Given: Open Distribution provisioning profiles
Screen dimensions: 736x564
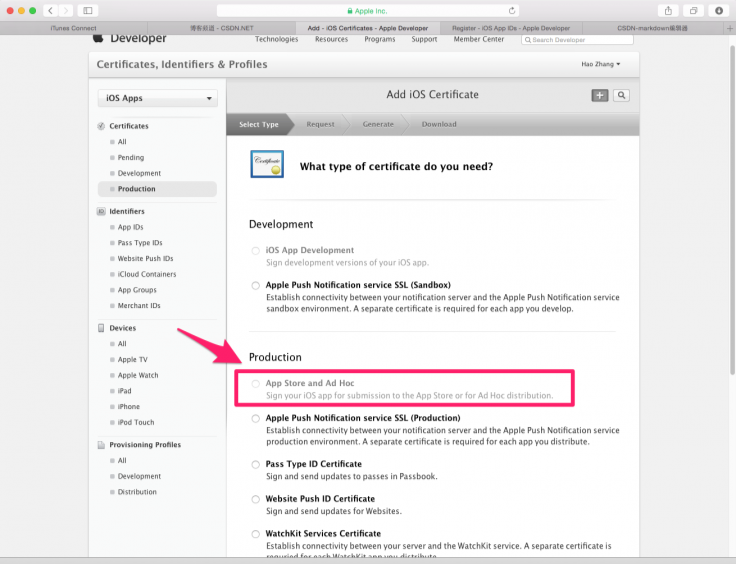Looking at the screenshot, I should click(x=137, y=492).
